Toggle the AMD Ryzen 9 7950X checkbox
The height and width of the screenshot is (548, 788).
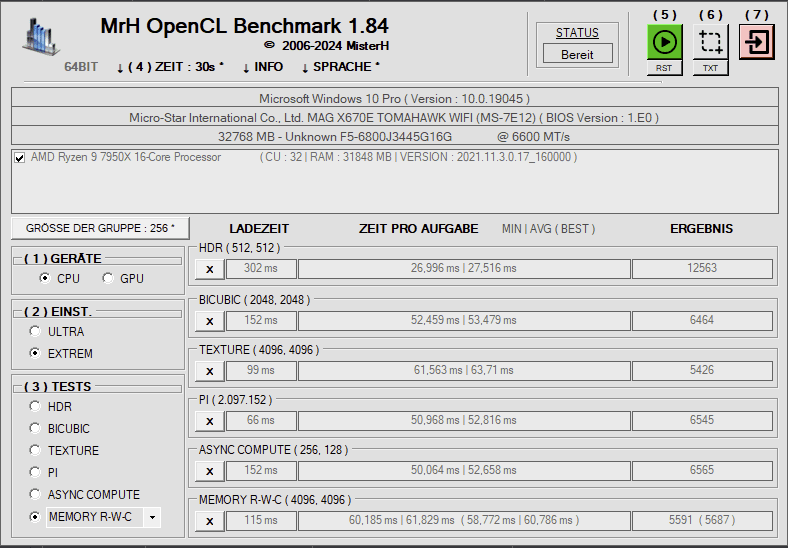pos(20,158)
